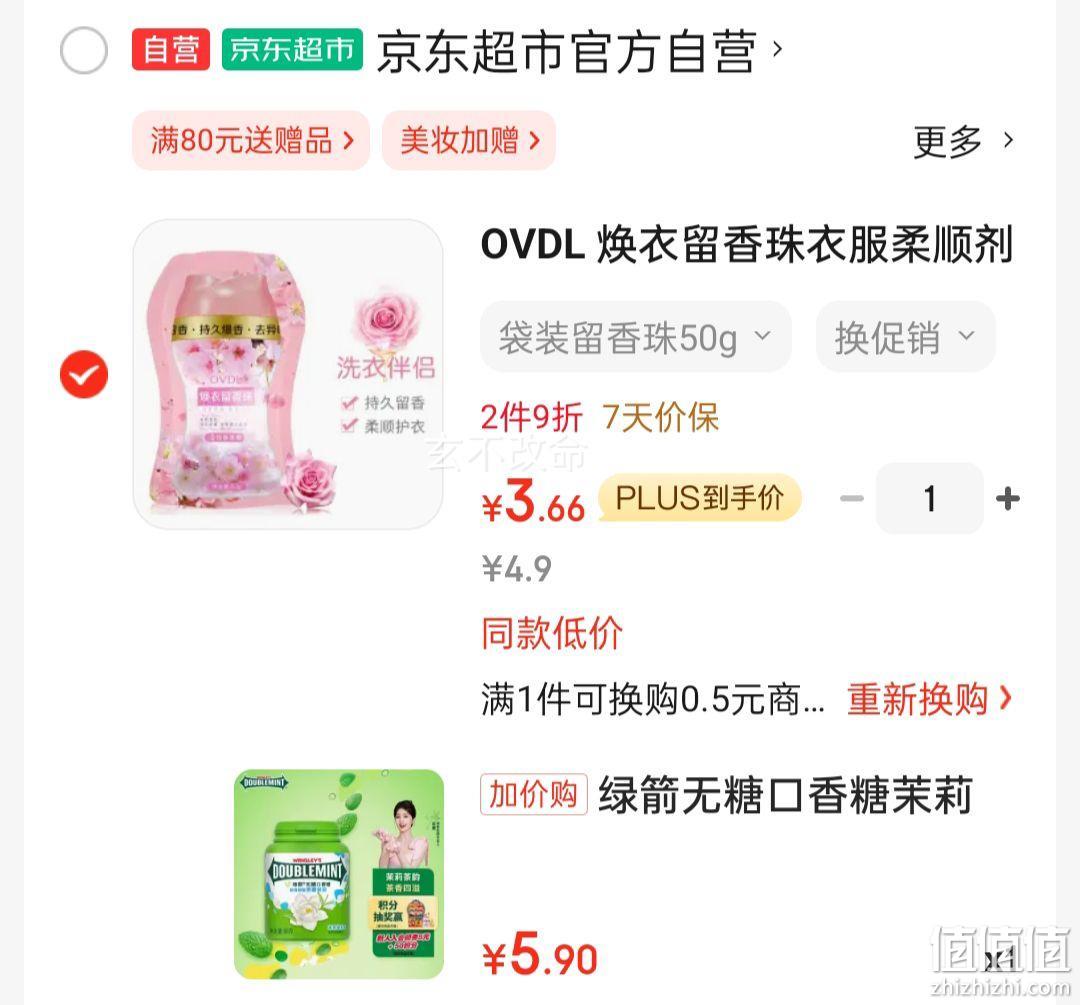The width and height of the screenshot is (1080, 1005).
Task: Open the 满80元送赠品 promotion
Action: (x=251, y=141)
